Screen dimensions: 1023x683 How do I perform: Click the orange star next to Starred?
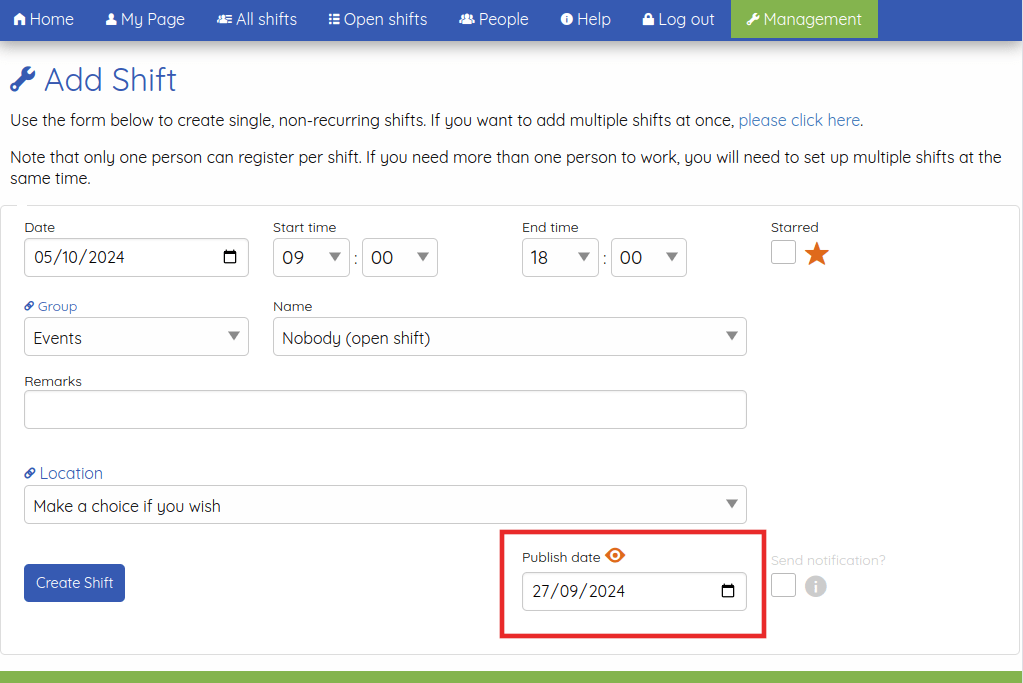pos(816,253)
